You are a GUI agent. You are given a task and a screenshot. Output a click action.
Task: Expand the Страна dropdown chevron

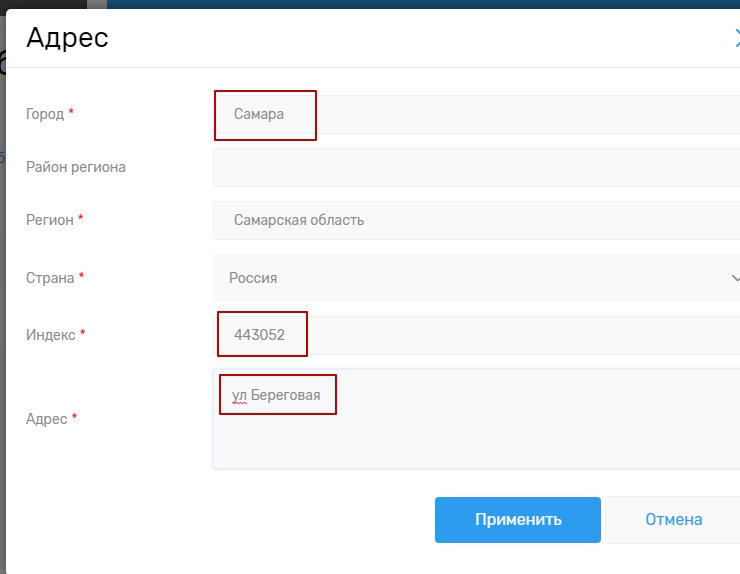click(x=735, y=278)
